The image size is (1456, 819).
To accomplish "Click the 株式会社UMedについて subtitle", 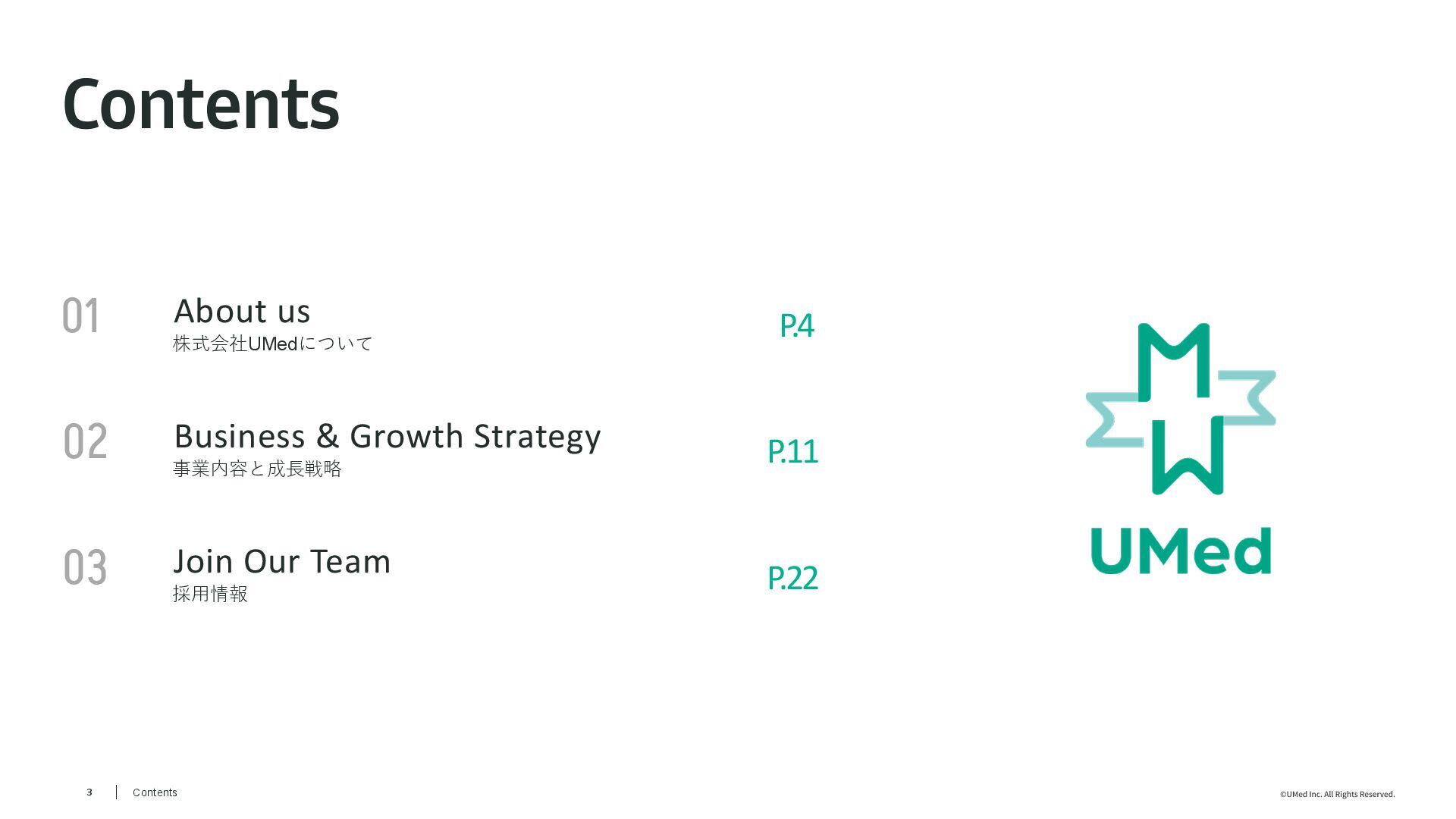I will coord(272,344).
